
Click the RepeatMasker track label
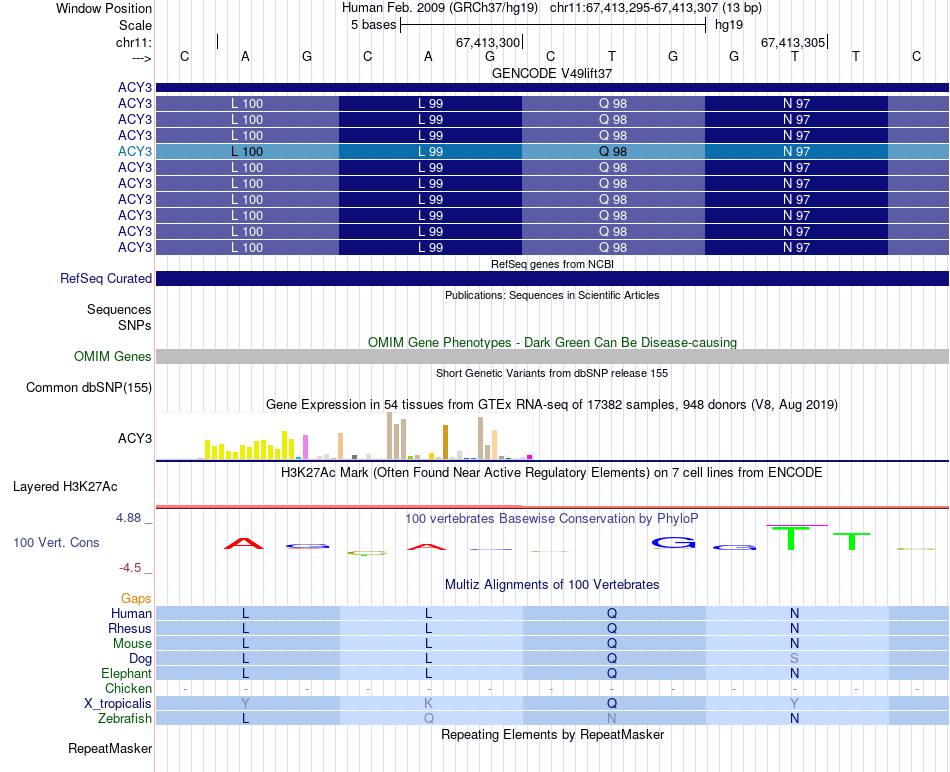(110, 749)
